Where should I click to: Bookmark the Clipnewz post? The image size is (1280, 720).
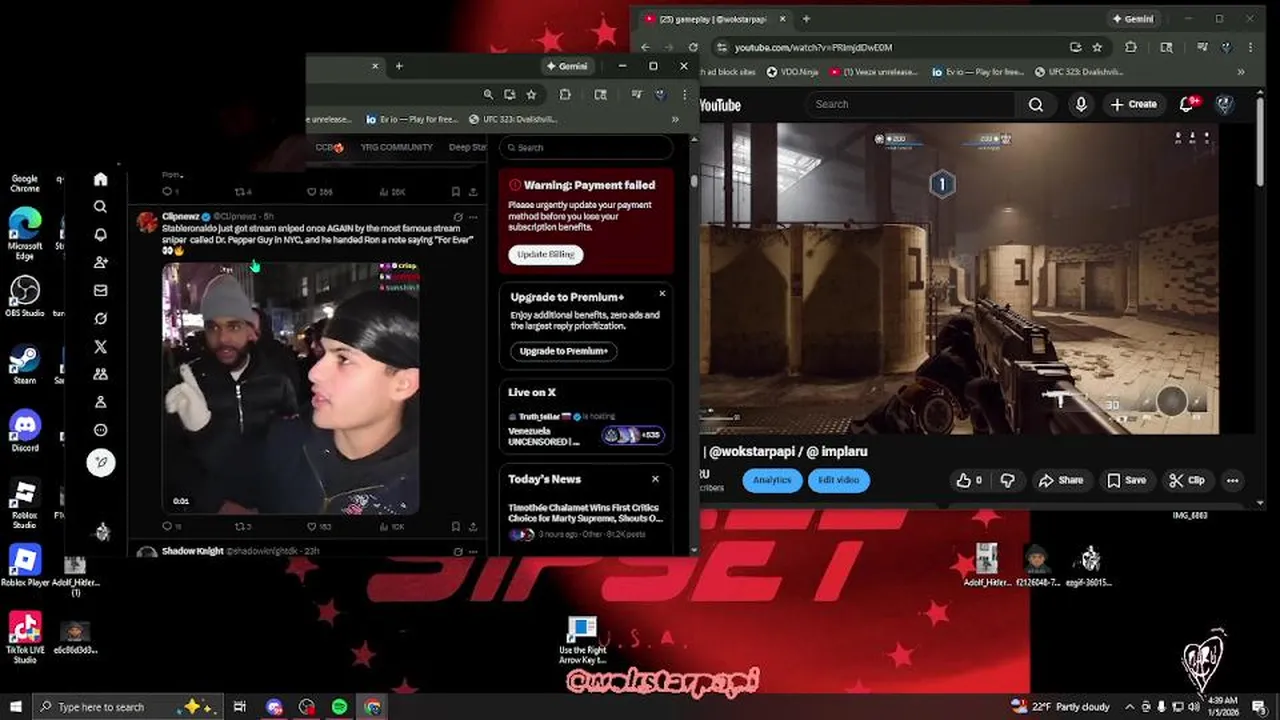point(455,526)
